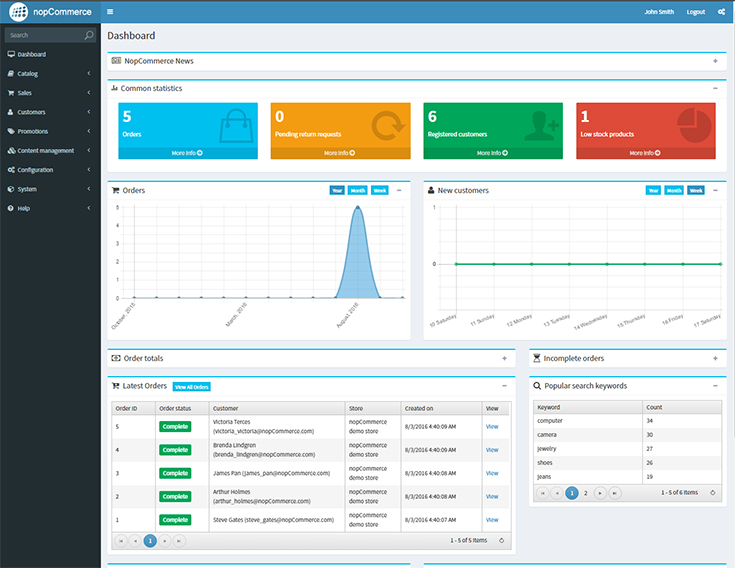
Task: Click the pie chart icon on Low stock tile
Action: tap(694, 125)
